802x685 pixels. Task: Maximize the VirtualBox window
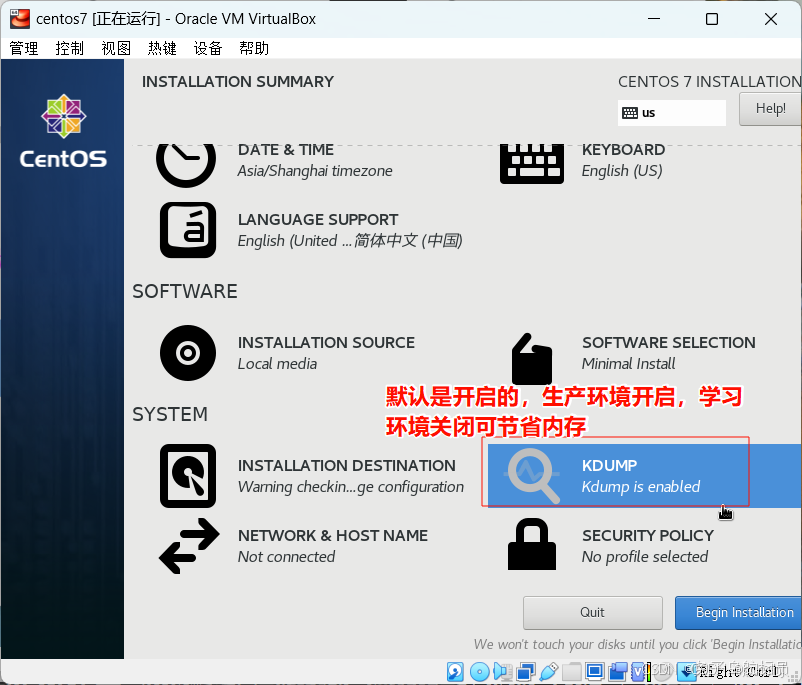711,19
